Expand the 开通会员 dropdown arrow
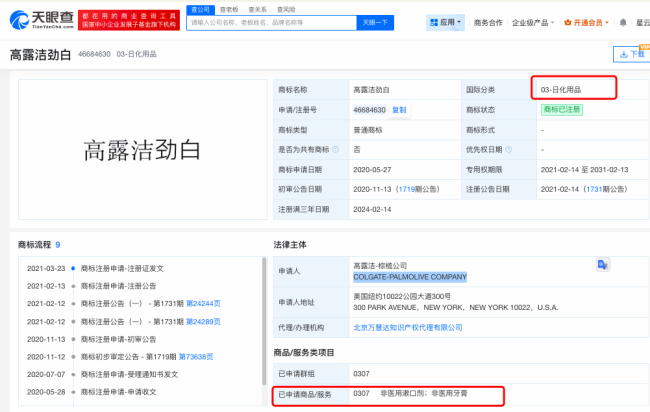 click(607, 22)
